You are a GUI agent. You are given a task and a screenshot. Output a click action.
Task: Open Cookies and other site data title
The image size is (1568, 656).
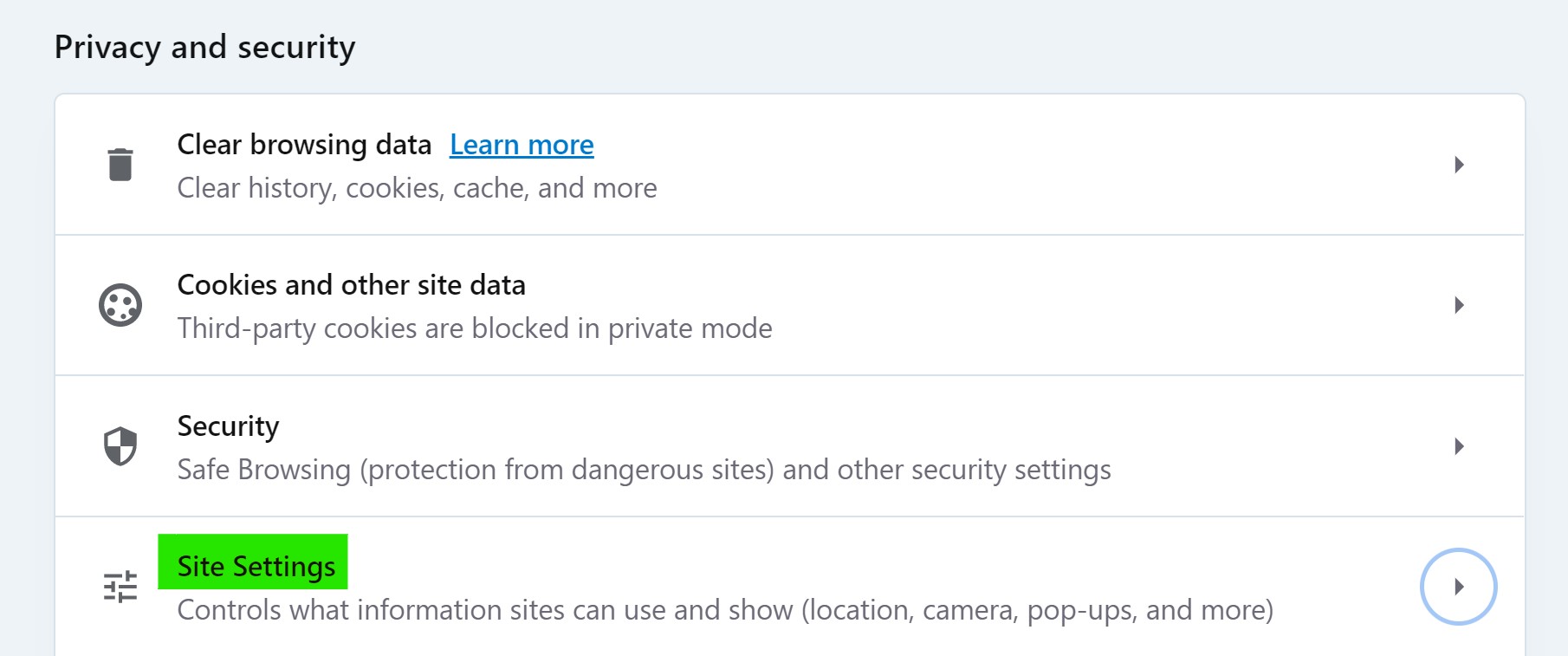point(351,285)
